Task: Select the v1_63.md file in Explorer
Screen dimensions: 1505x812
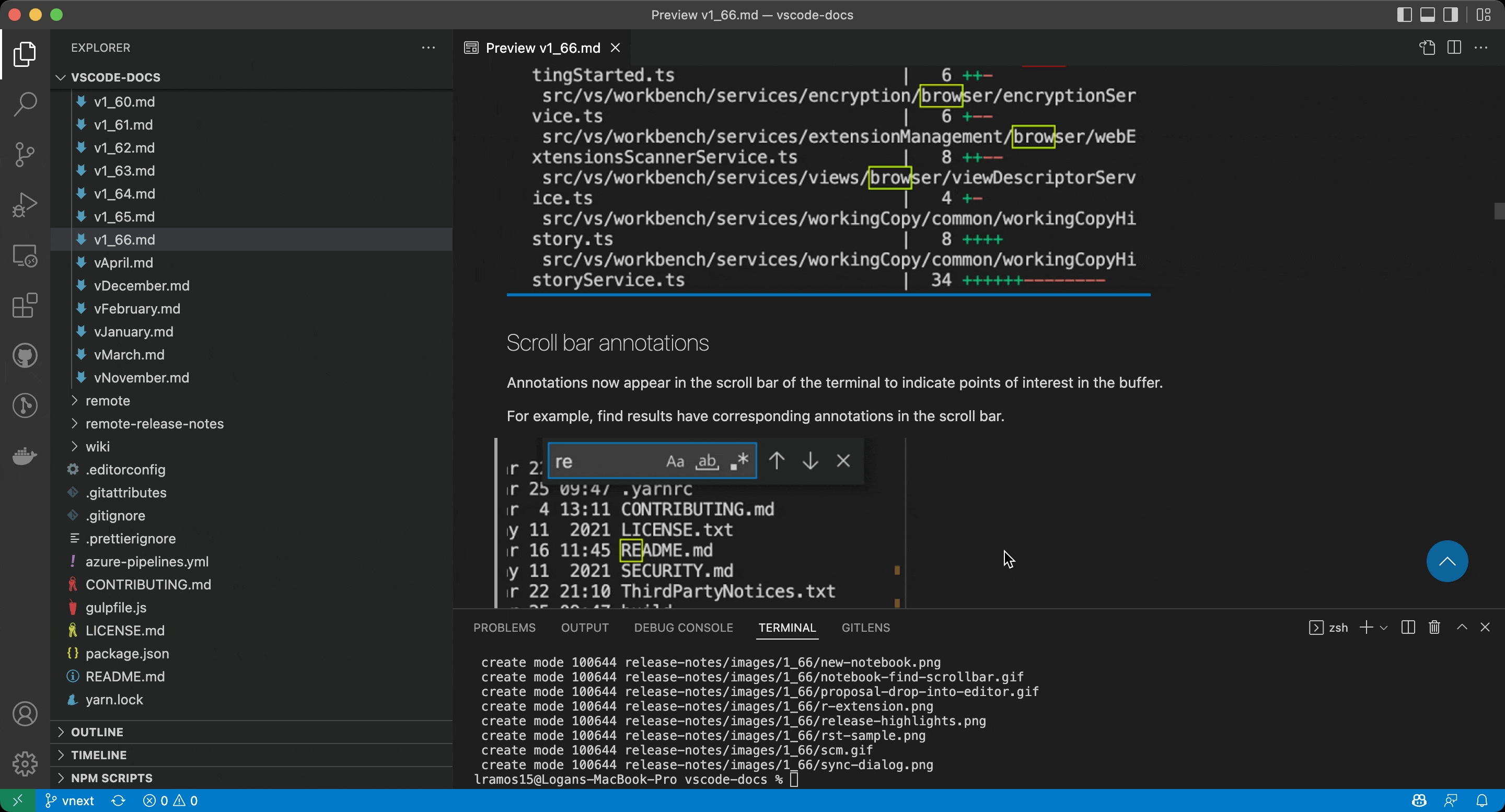Action: pos(124,170)
